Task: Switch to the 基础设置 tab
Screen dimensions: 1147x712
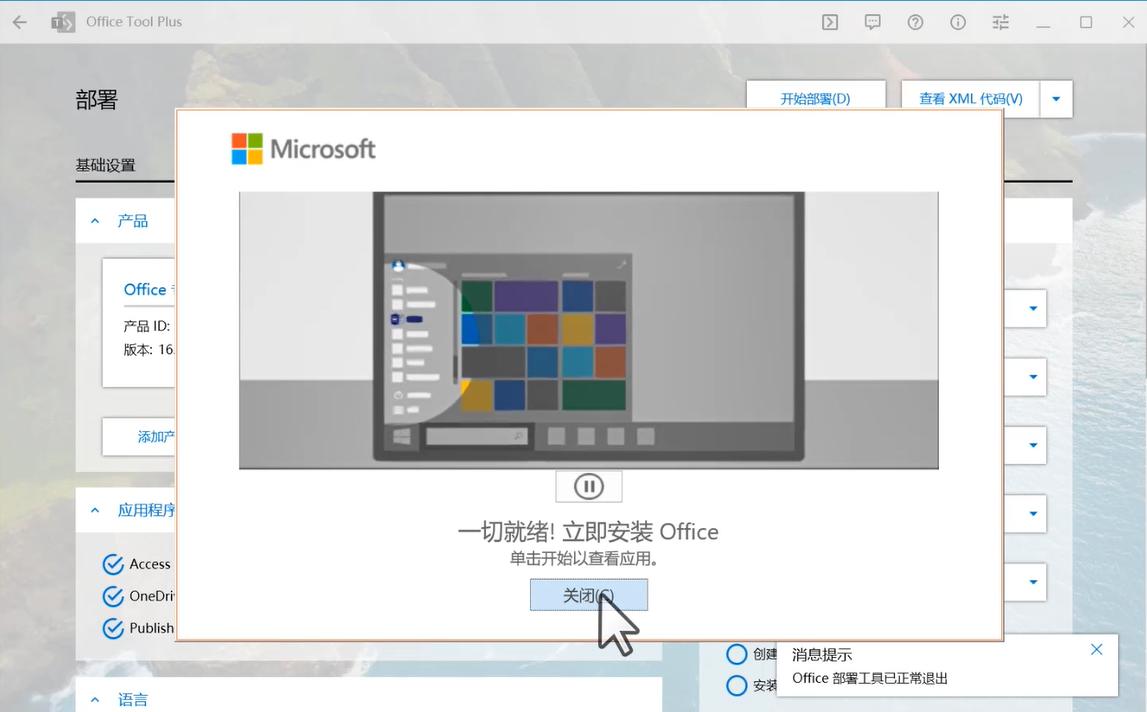Action: pyautogui.click(x=106, y=164)
